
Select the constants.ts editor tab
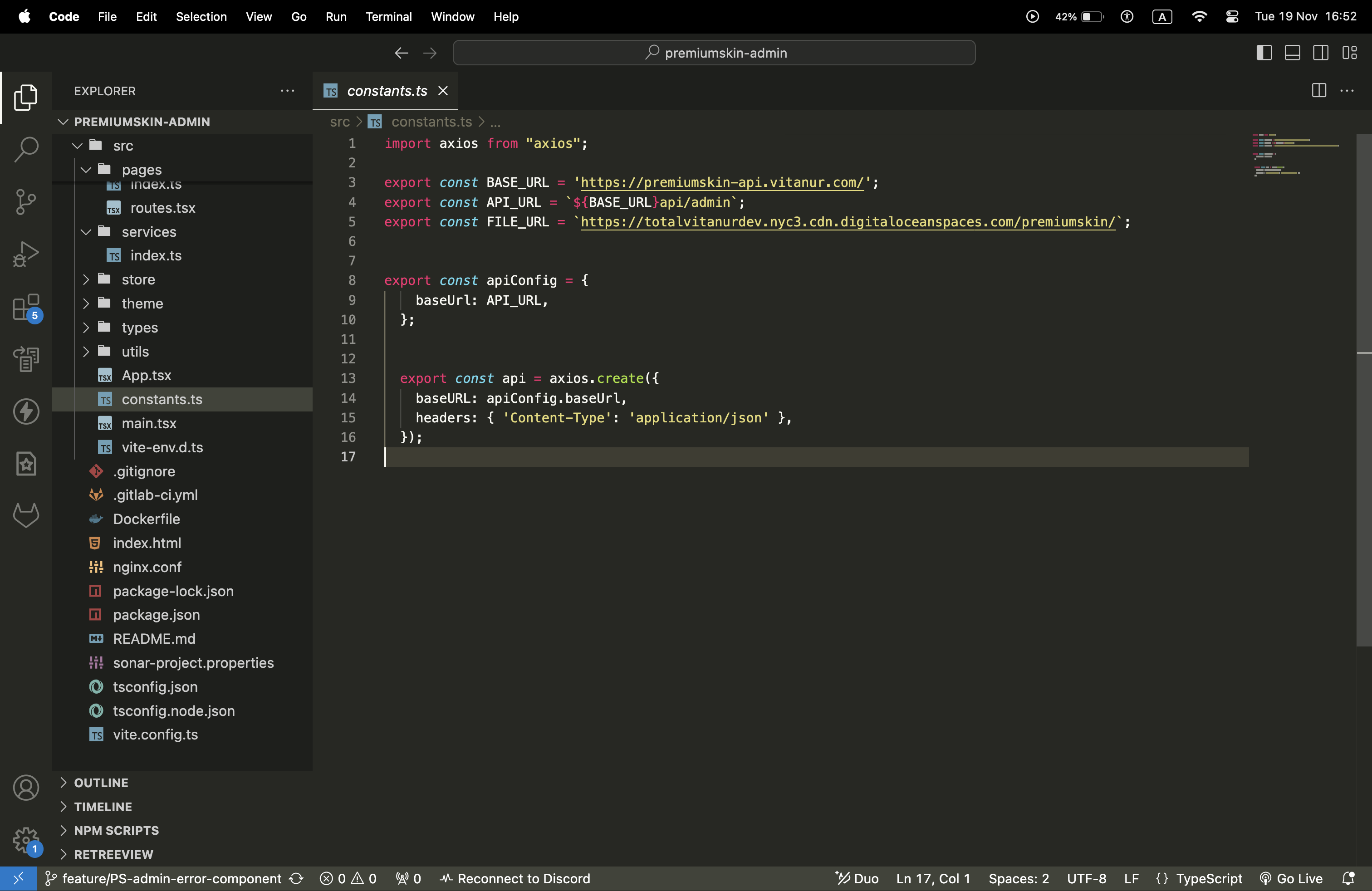pos(386,90)
